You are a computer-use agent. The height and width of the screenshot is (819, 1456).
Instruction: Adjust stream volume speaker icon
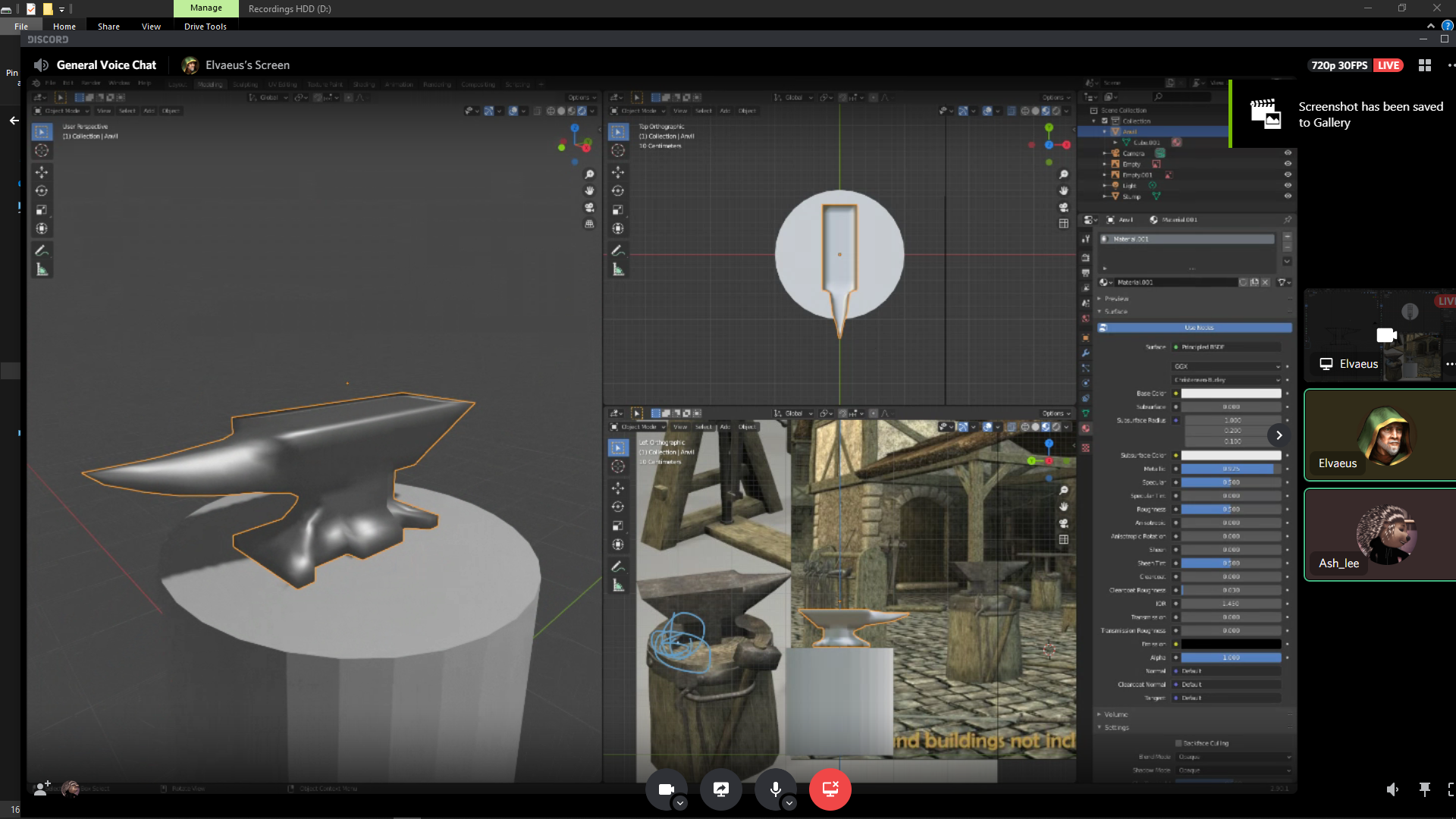pyautogui.click(x=1392, y=789)
